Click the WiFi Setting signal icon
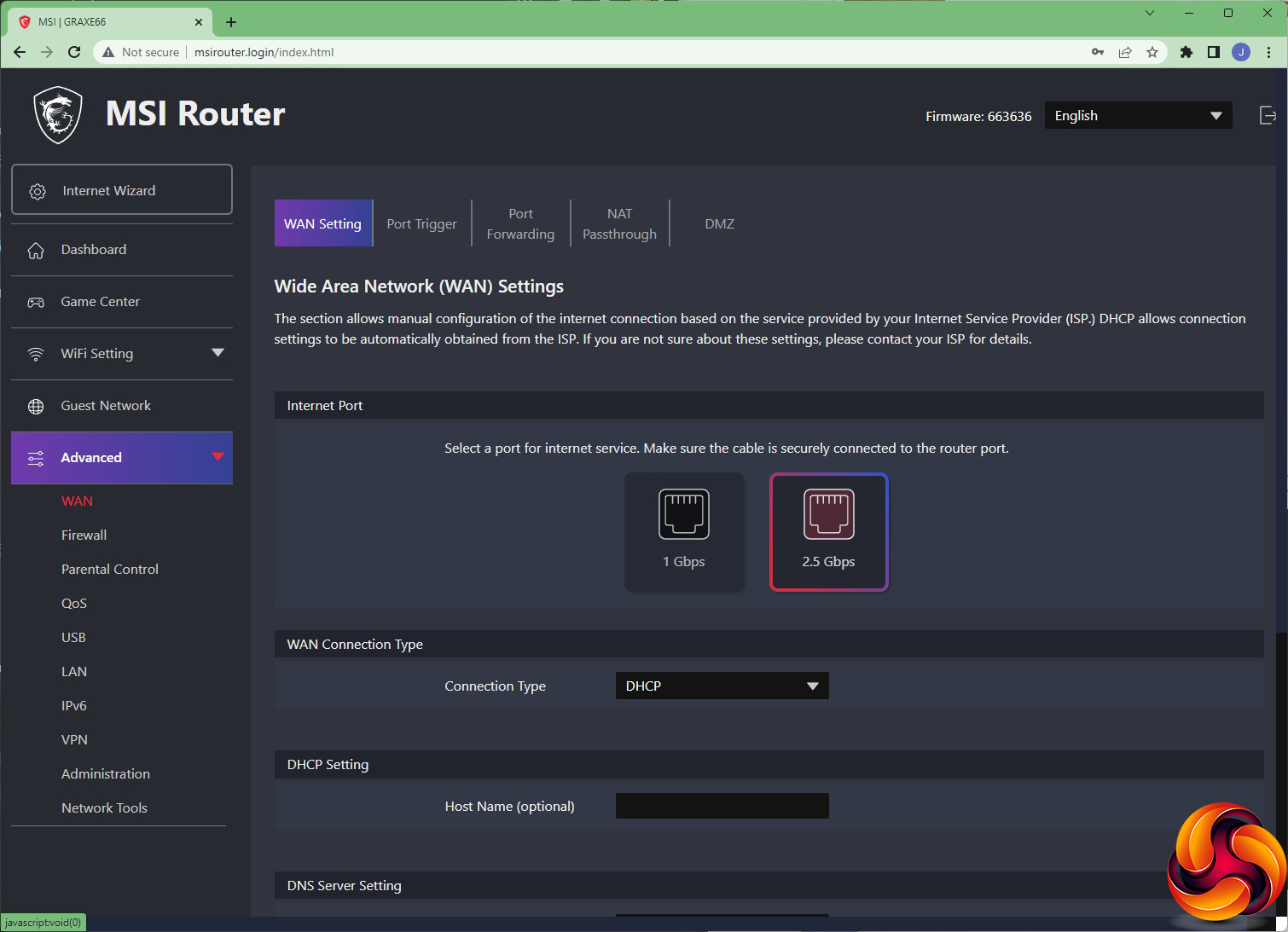This screenshot has height=932, width=1288. [36, 354]
